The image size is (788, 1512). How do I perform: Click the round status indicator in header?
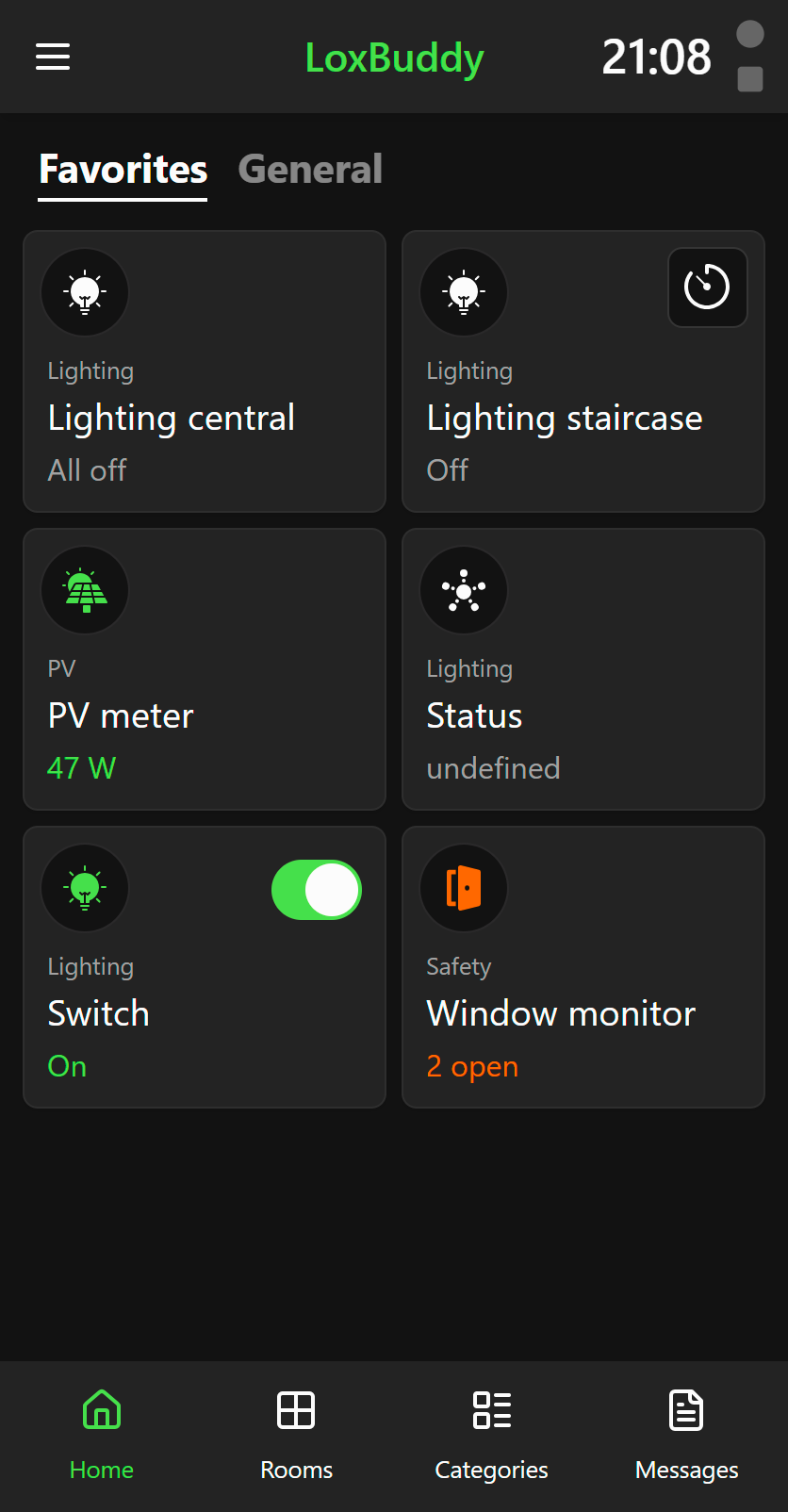coord(750,34)
